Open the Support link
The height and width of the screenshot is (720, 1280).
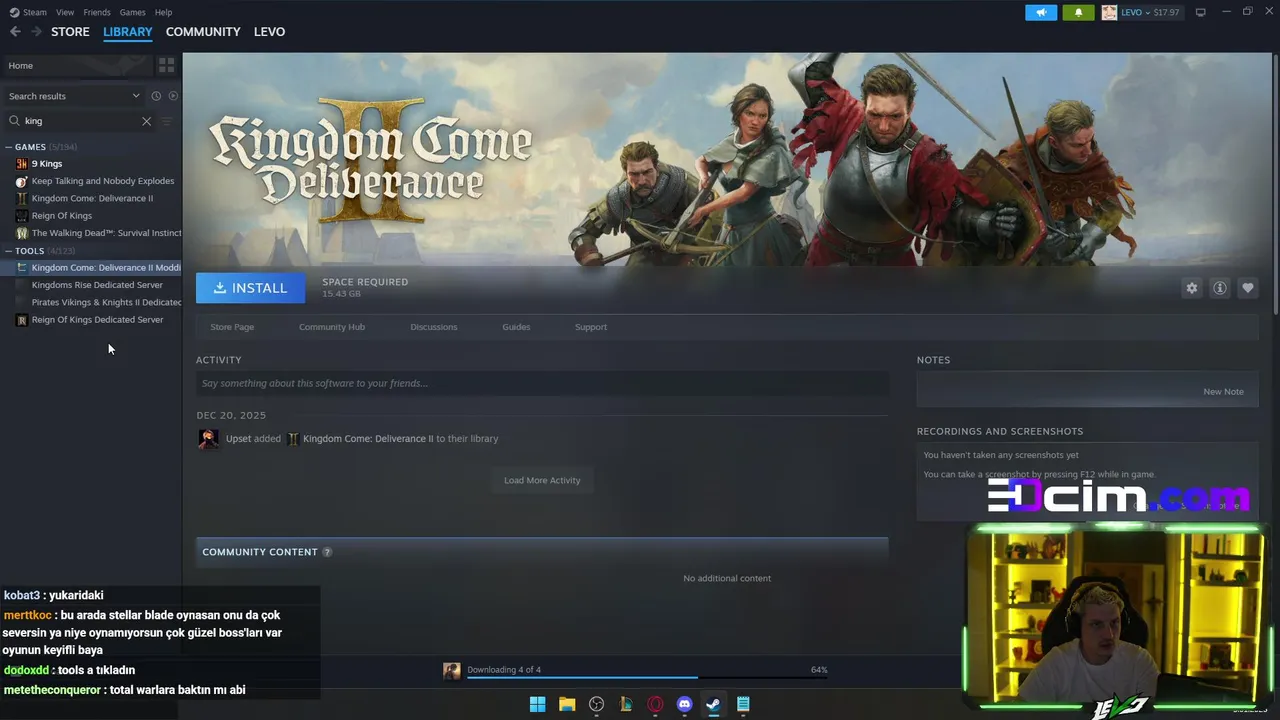pos(591,327)
